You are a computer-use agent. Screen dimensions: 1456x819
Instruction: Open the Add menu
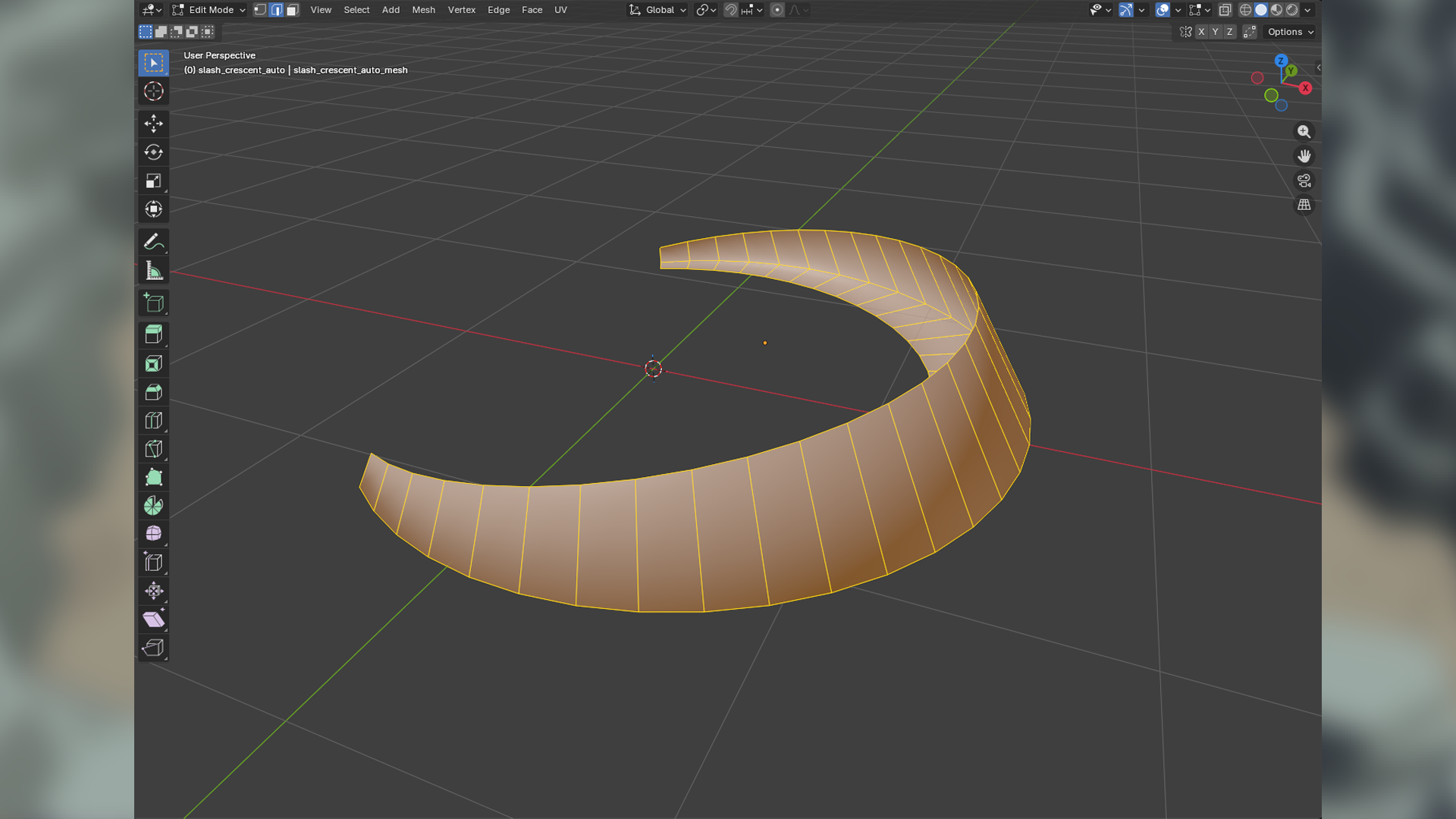pos(391,10)
